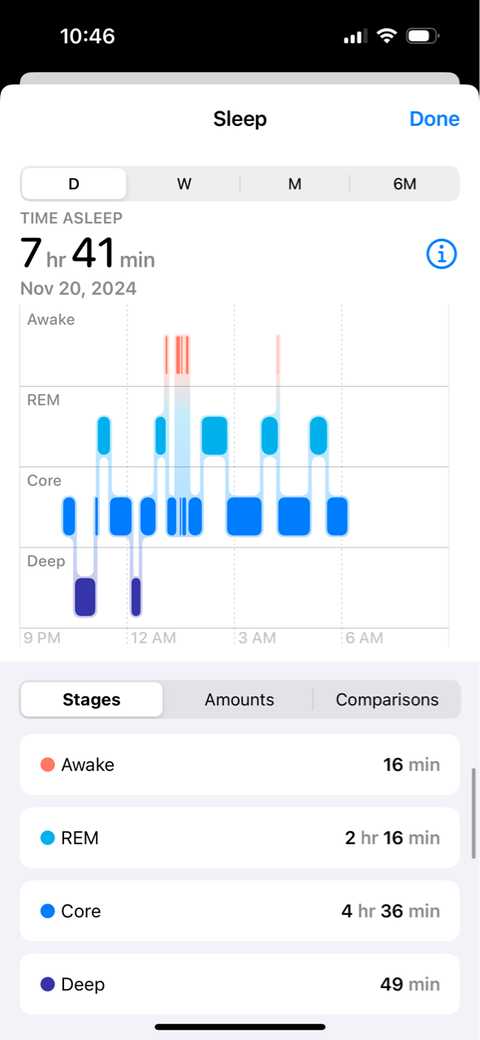The width and height of the screenshot is (480, 1040).
Task: Tap the blue Core stage dot
Action: tap(47, 911)
